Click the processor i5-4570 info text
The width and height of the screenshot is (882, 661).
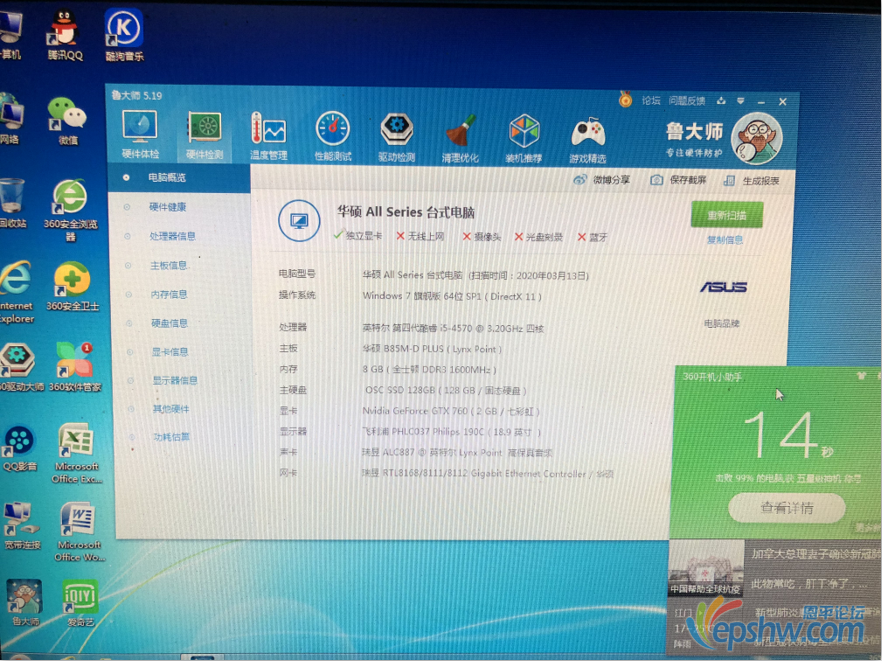[453, 328]
